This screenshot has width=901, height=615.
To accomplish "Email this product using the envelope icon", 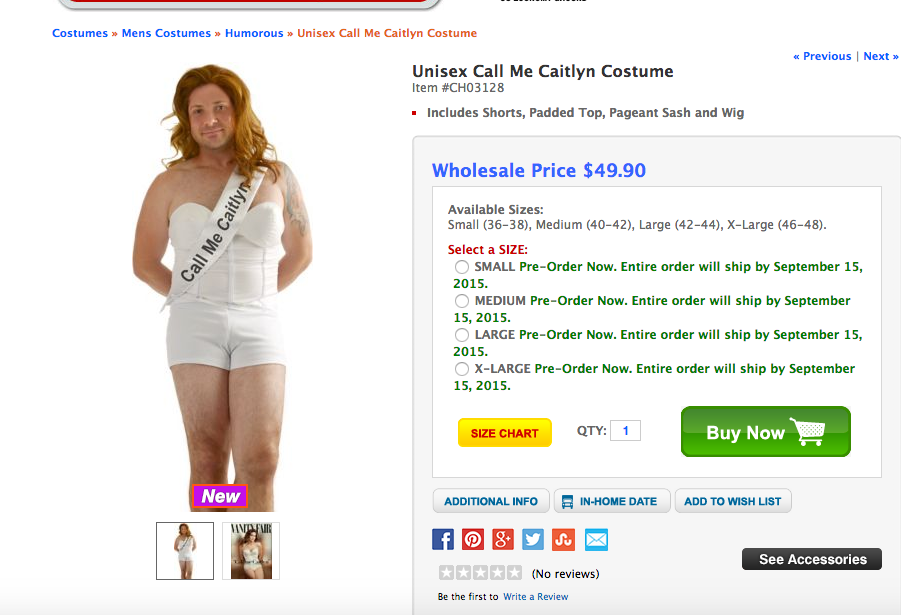I will pyautogui.click(x=596, y=540).
